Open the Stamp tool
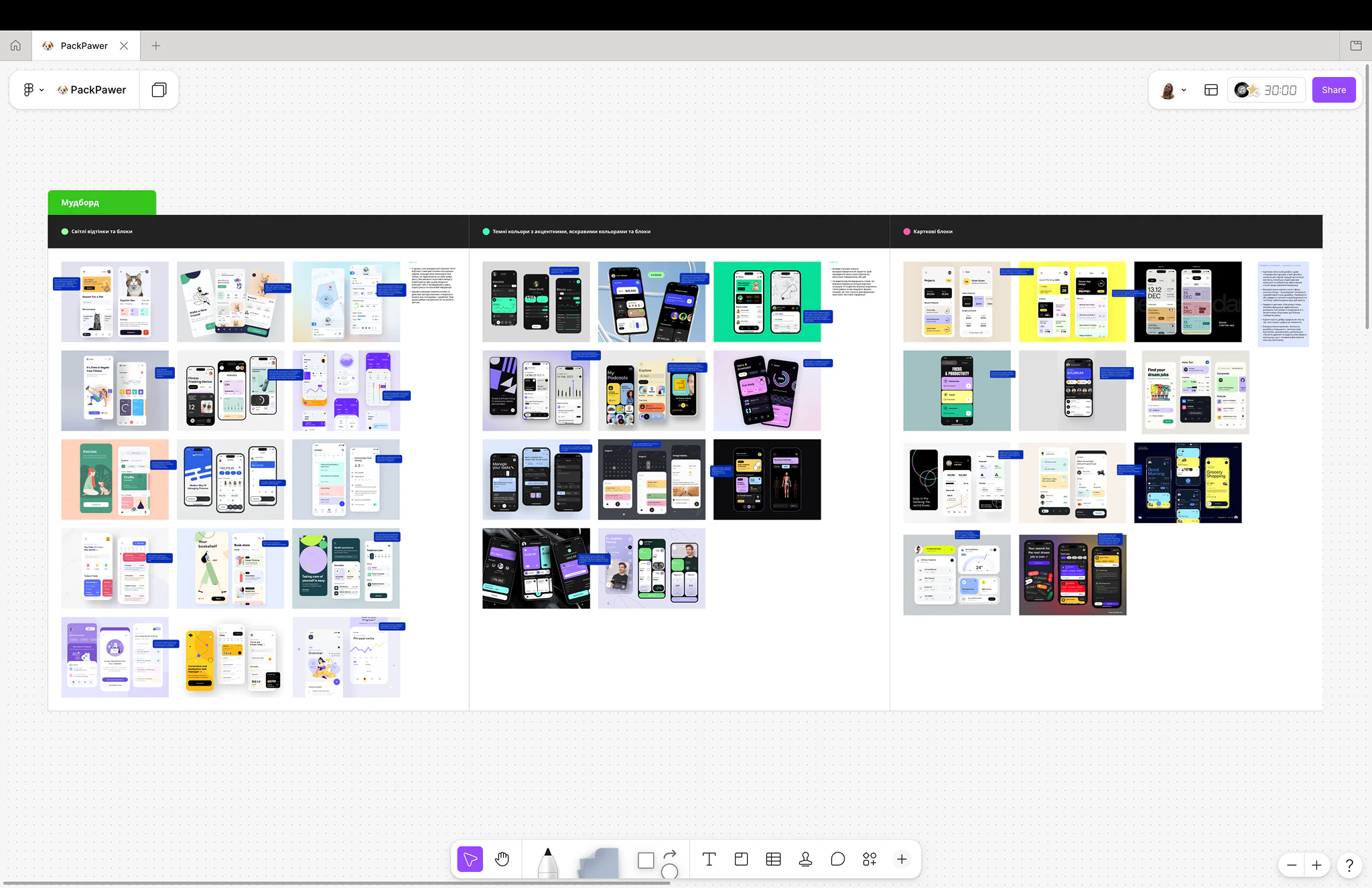This screenshot has height=888, width=1372. 805,859
